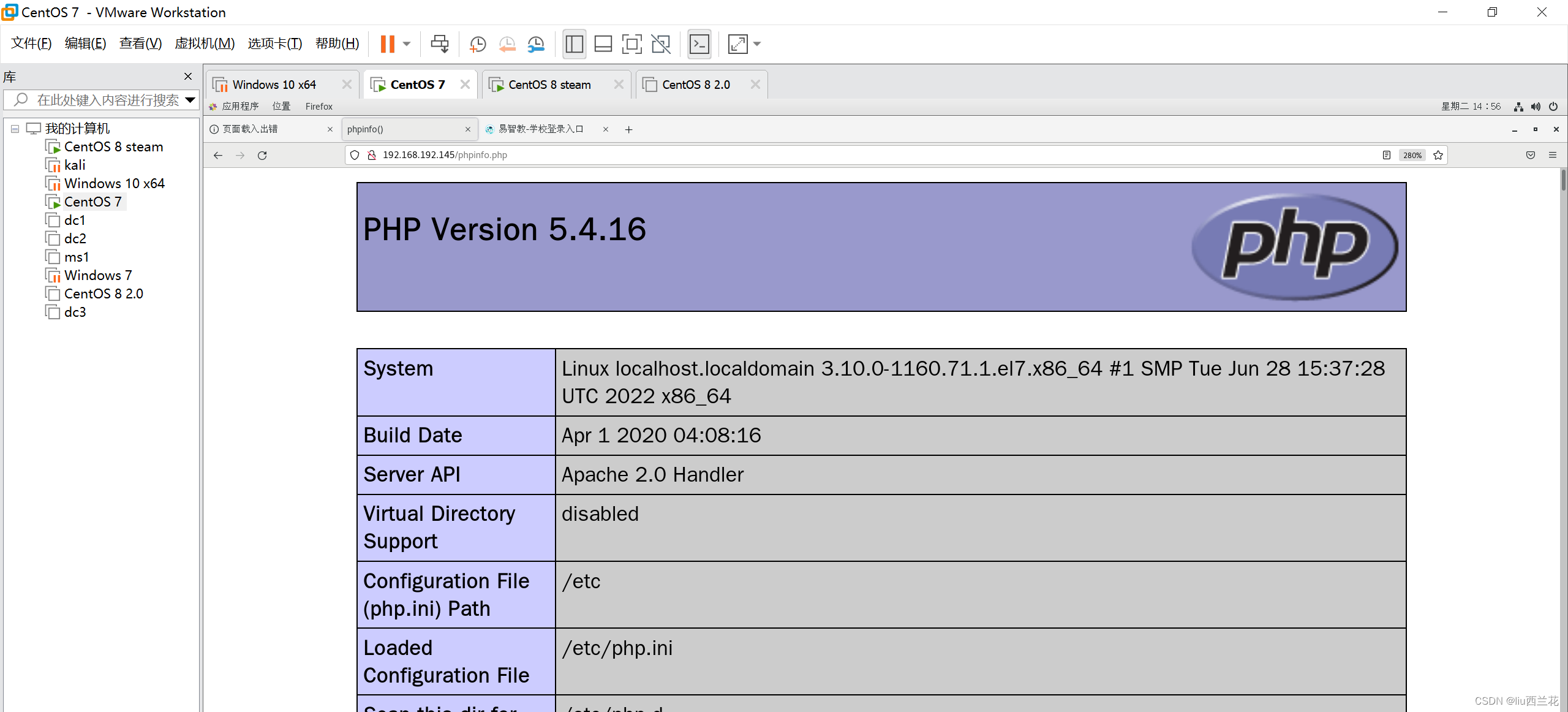Suspend the virtual machine
Screen dimensions: 1568x712
pos(388,44)
